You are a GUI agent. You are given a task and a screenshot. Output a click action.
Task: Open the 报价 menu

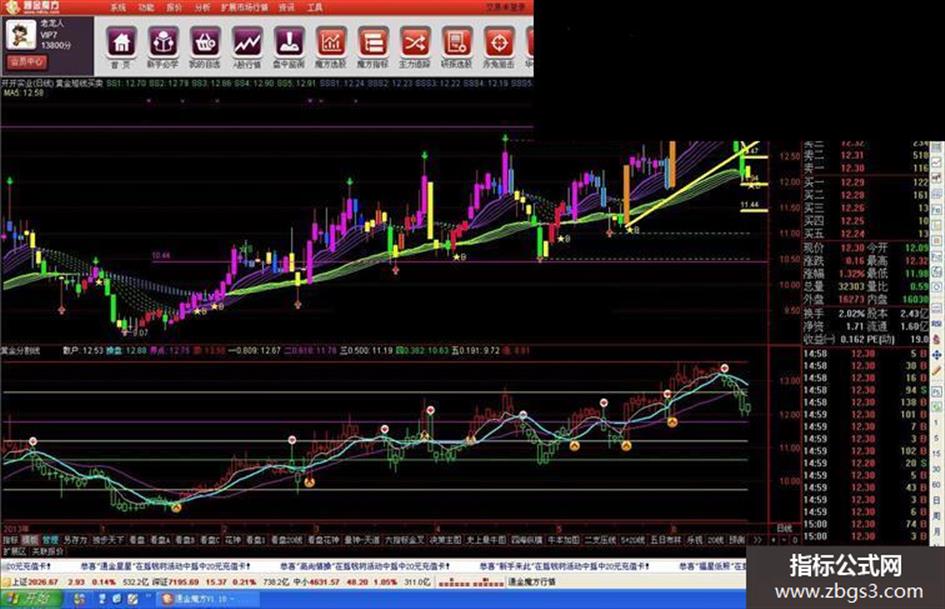pos(174,7)
